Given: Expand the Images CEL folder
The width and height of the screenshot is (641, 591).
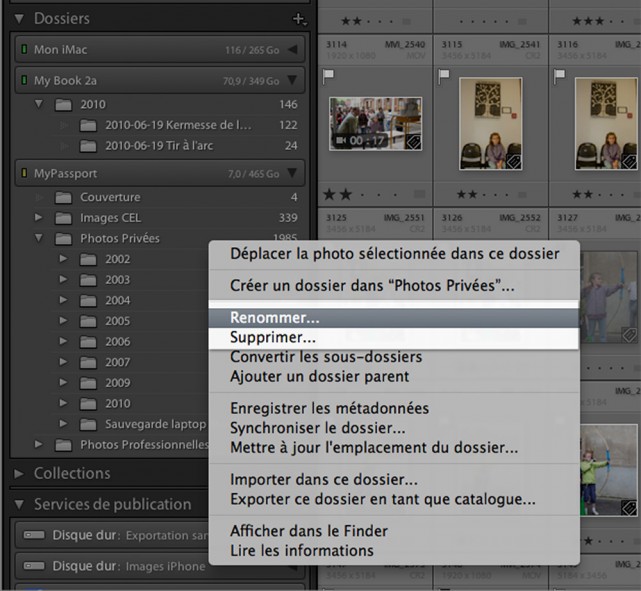Looking at the screenshot, I should point(39,217).
